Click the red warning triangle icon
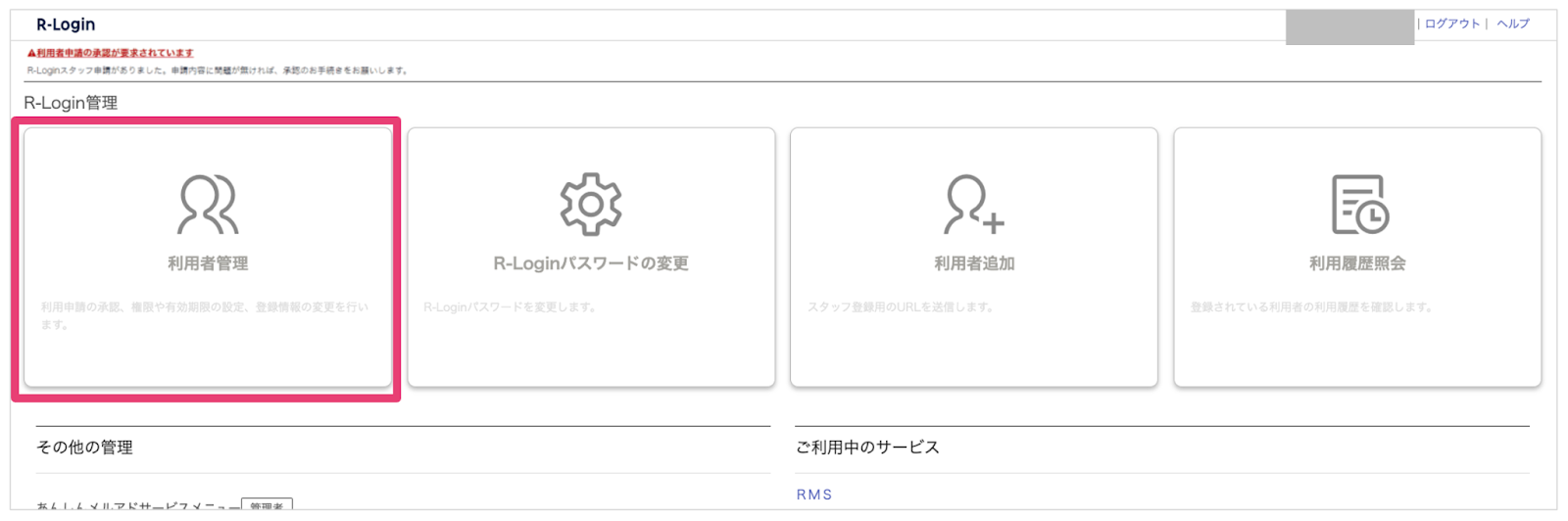Screen dimensions: 1568x521 [31, 53]
